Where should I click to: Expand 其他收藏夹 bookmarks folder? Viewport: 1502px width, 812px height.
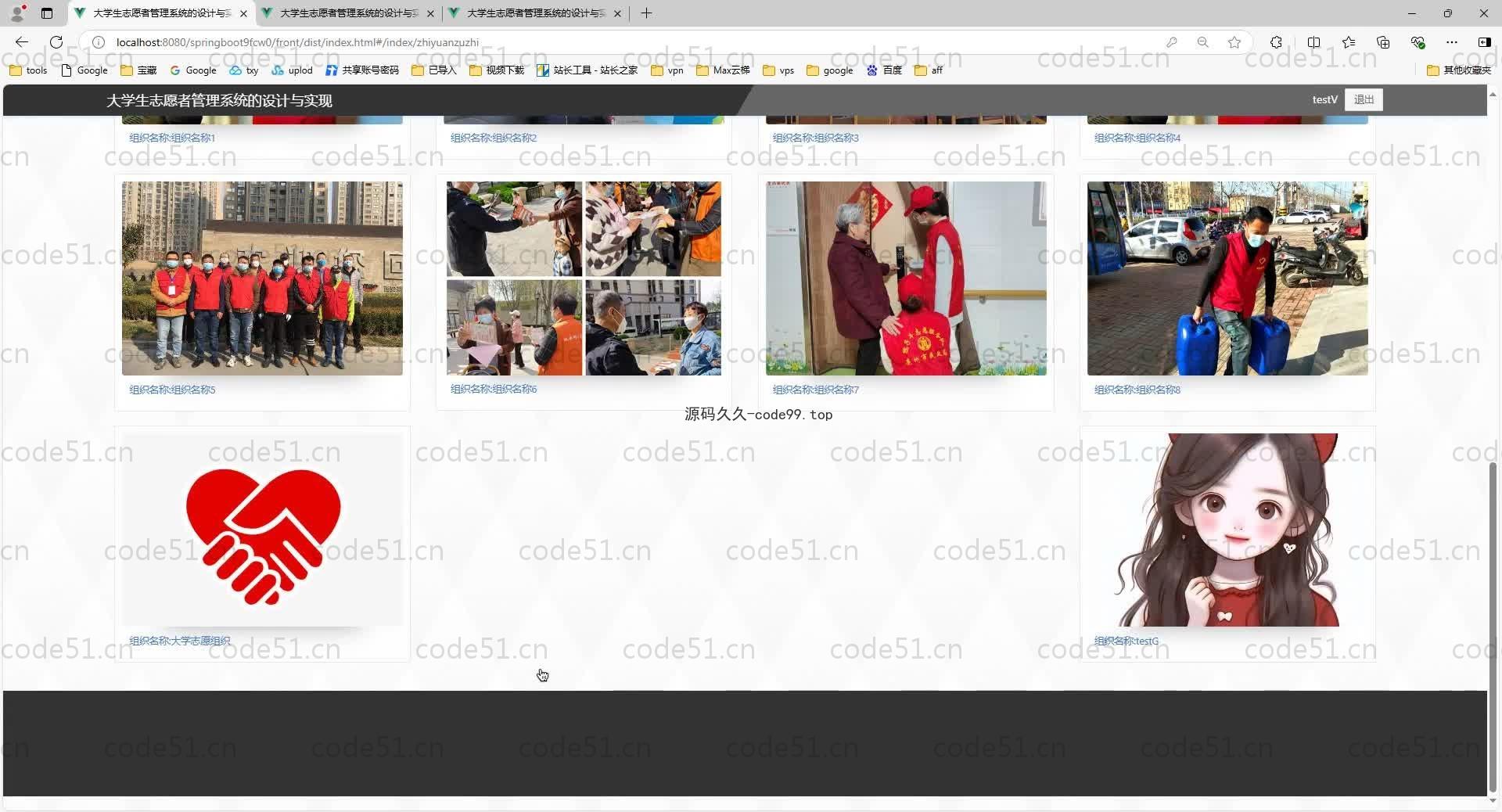pos(1459,70)
